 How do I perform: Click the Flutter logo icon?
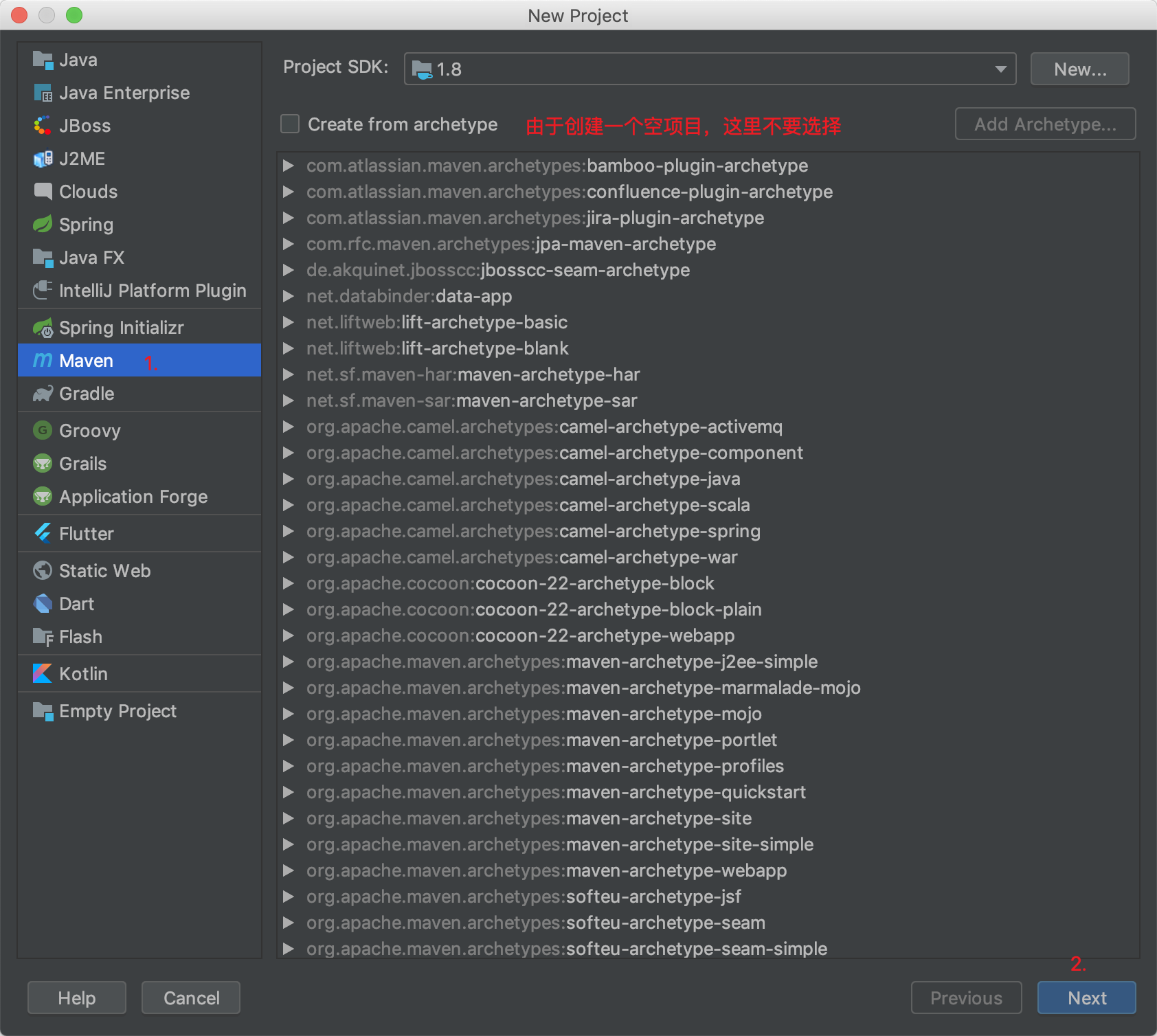(x=43, y=534)
